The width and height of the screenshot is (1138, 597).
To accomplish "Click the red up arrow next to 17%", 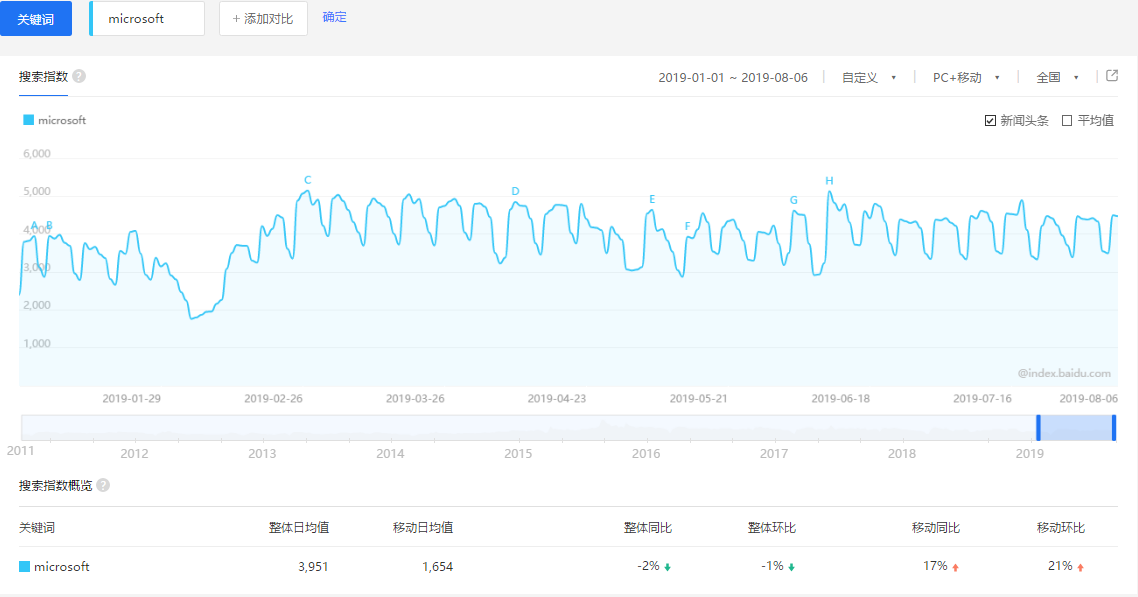I will tap(954, 565).
